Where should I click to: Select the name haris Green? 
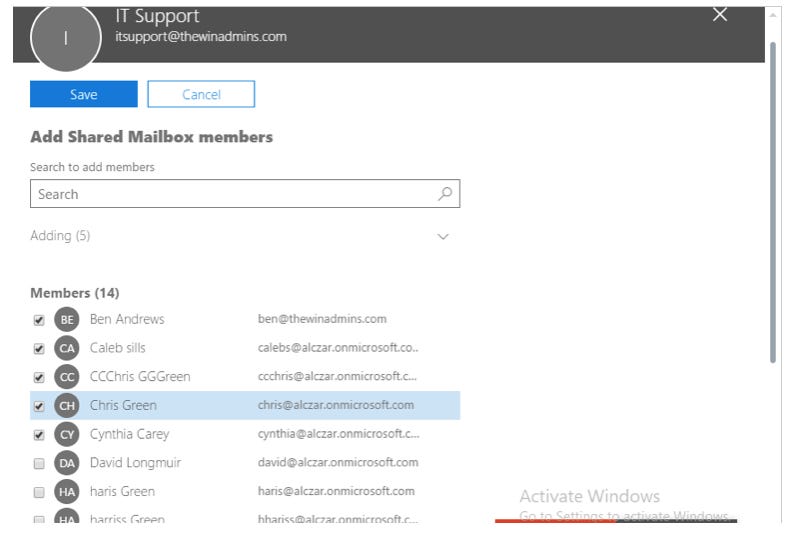(122, 491)
